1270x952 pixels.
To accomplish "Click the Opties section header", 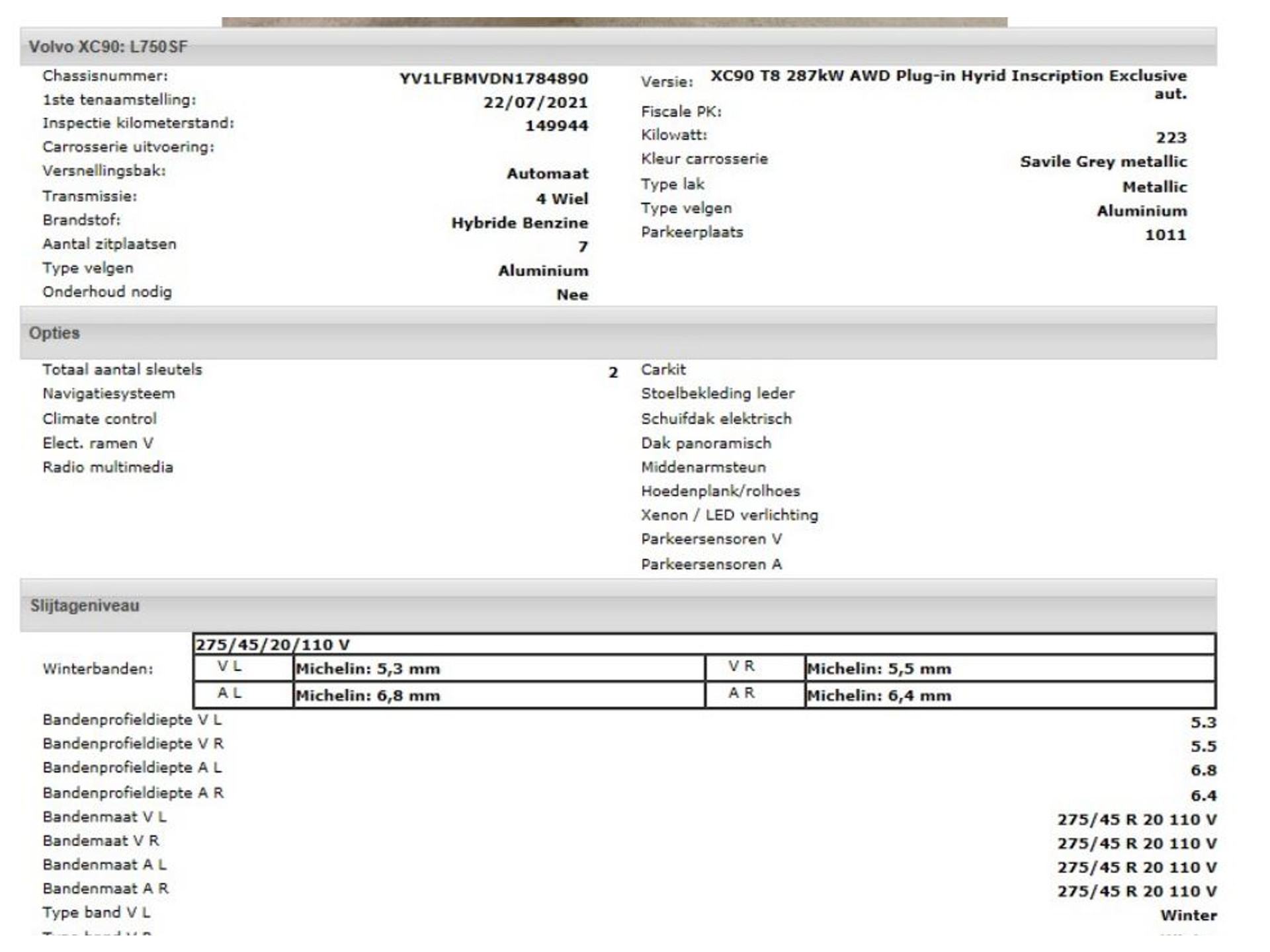I will pyautogui.click(x=618, y=333).
